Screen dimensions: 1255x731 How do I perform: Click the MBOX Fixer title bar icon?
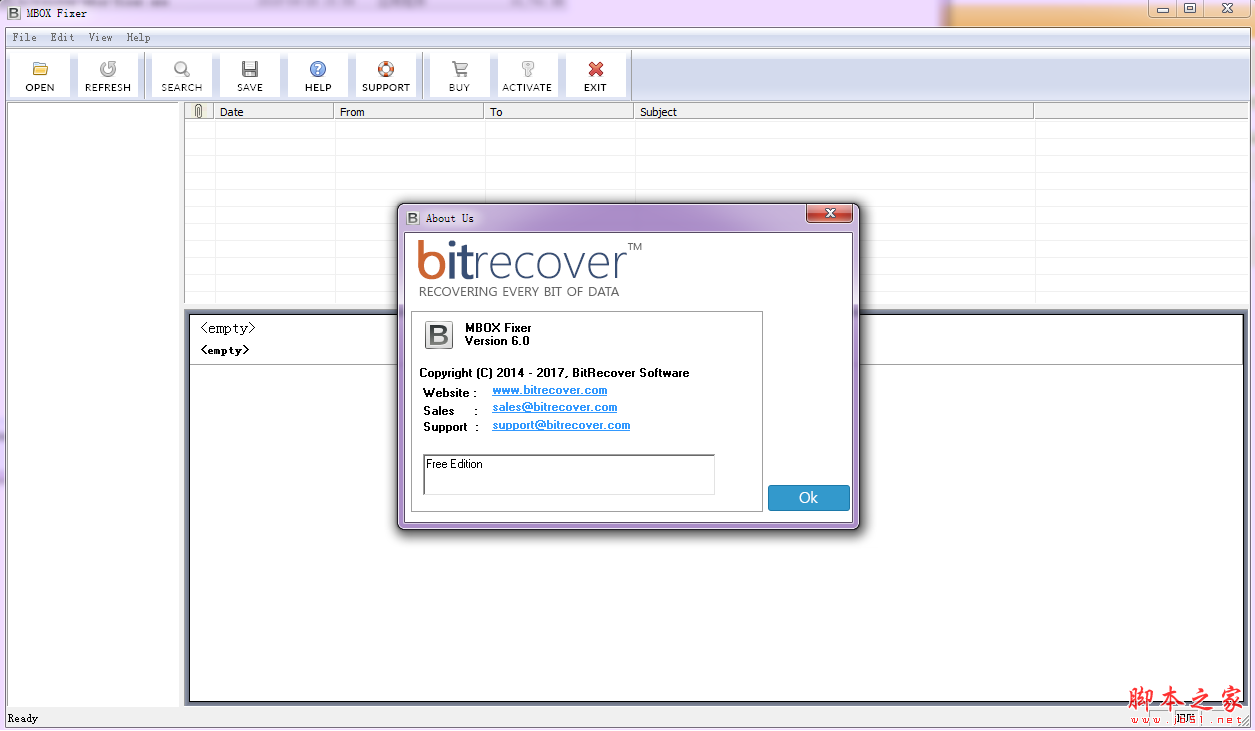pos(14,13)
